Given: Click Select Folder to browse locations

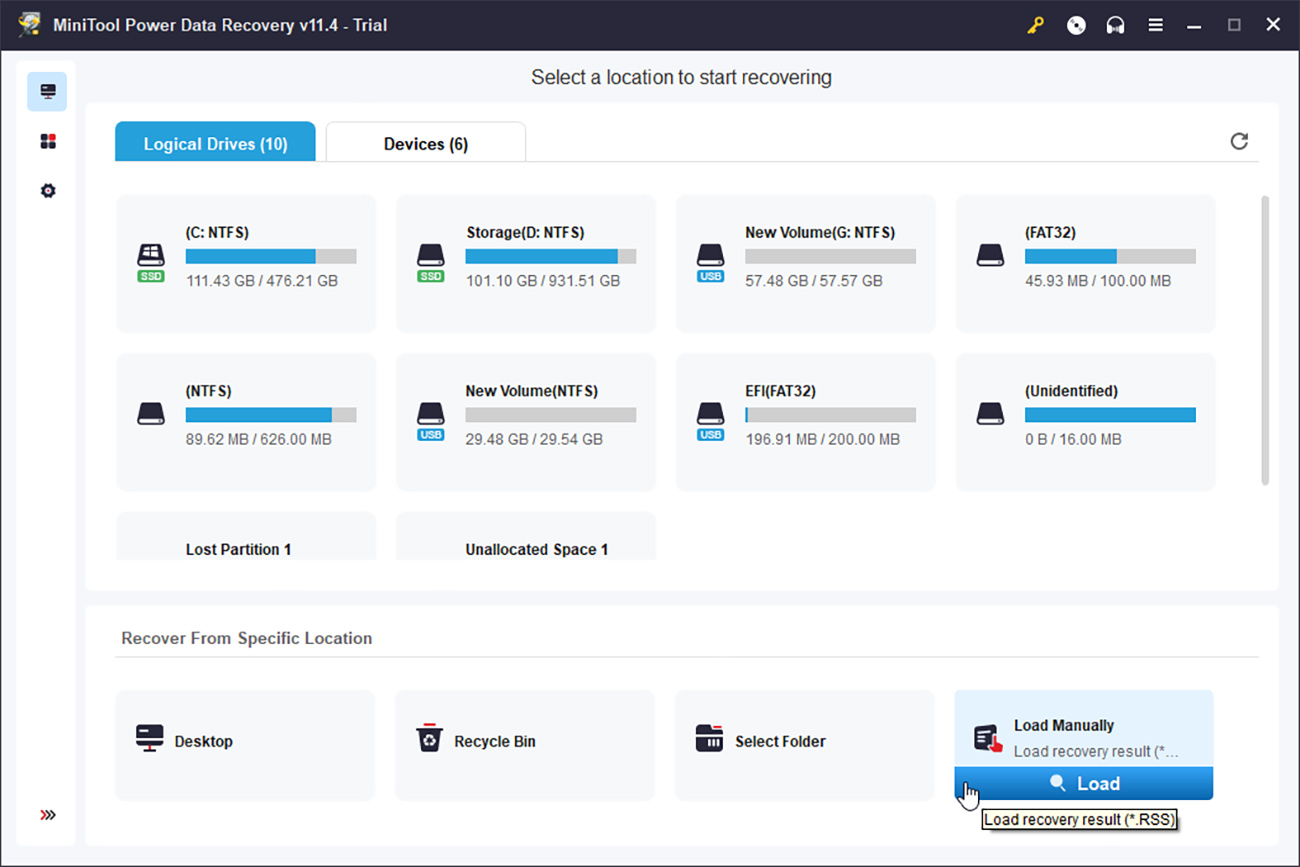Looking at the screenshot, I should [x=780, y=741].
